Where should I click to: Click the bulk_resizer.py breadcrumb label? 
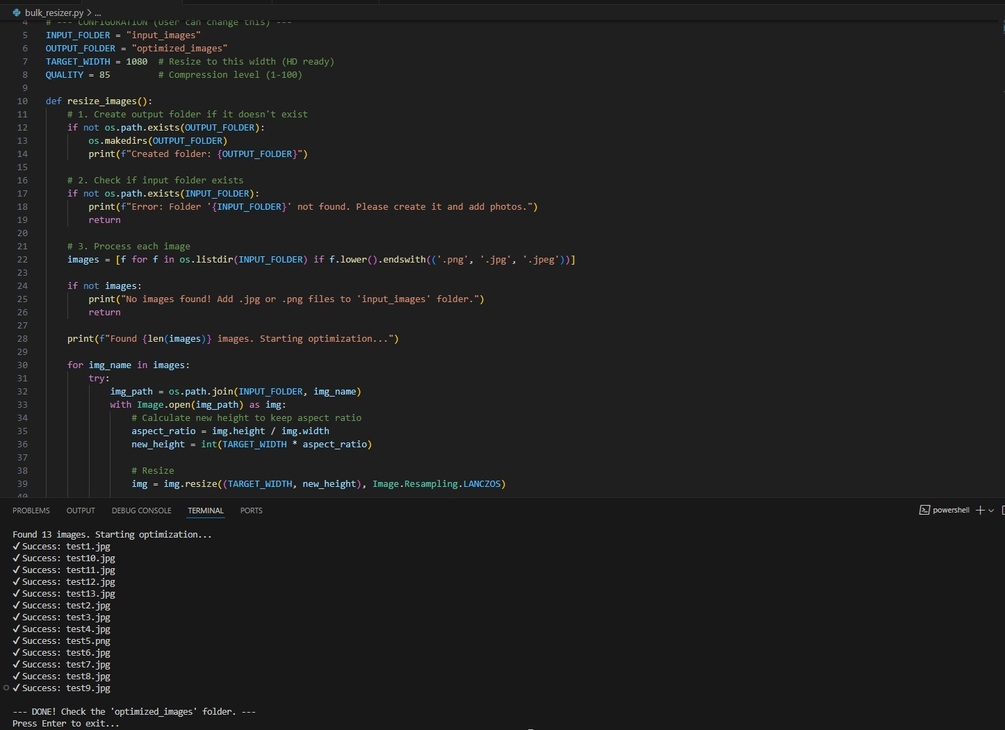[x=54, y=13]
